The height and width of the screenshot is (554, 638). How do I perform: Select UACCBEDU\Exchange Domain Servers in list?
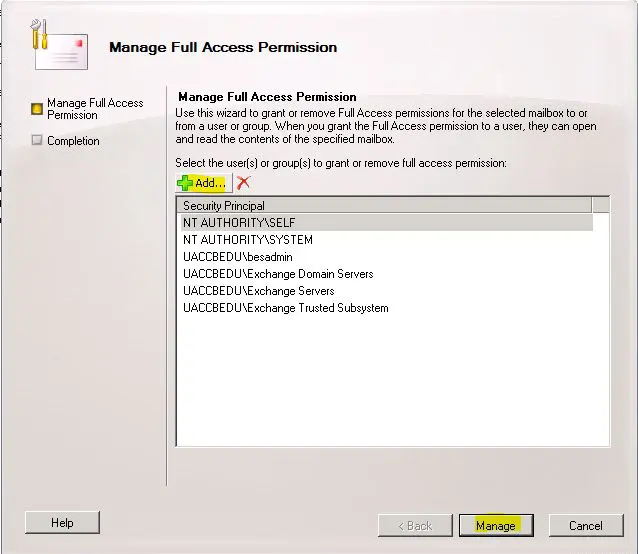tap(278, 274)
